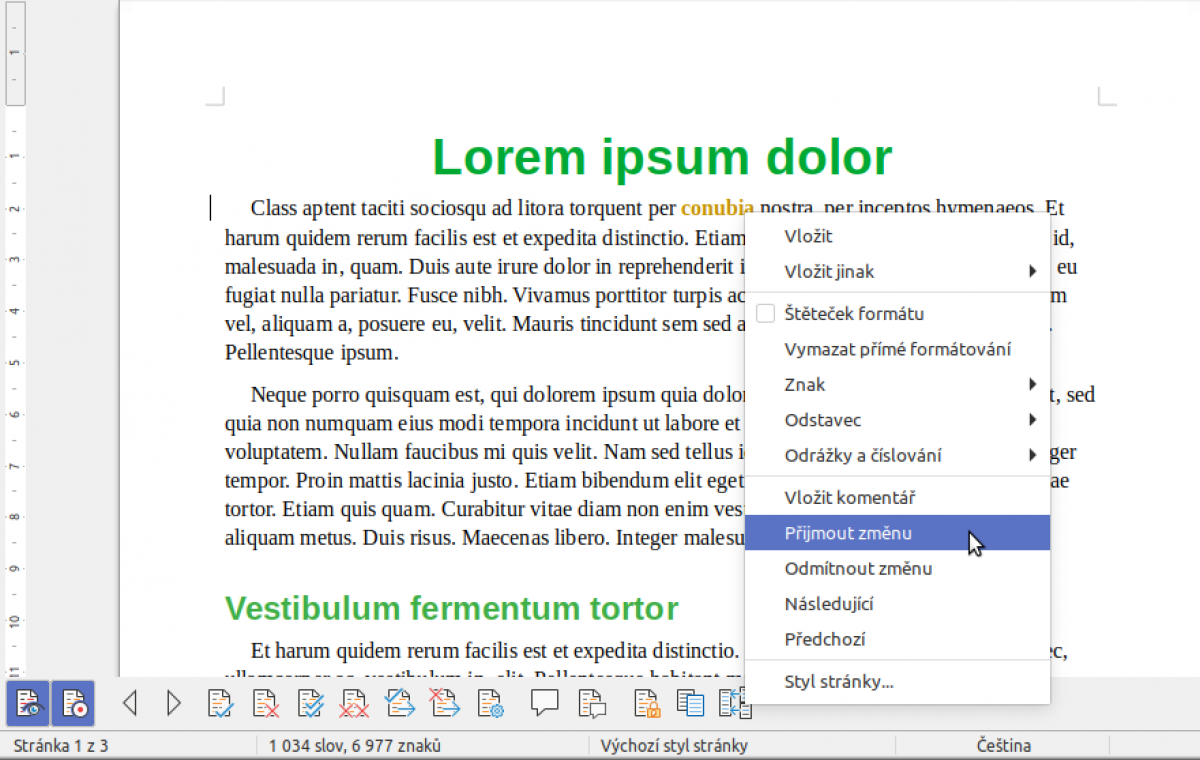Click heading Lorem ipsum dolor
The width and height of the screenshot is (1200, 760).
662,158
